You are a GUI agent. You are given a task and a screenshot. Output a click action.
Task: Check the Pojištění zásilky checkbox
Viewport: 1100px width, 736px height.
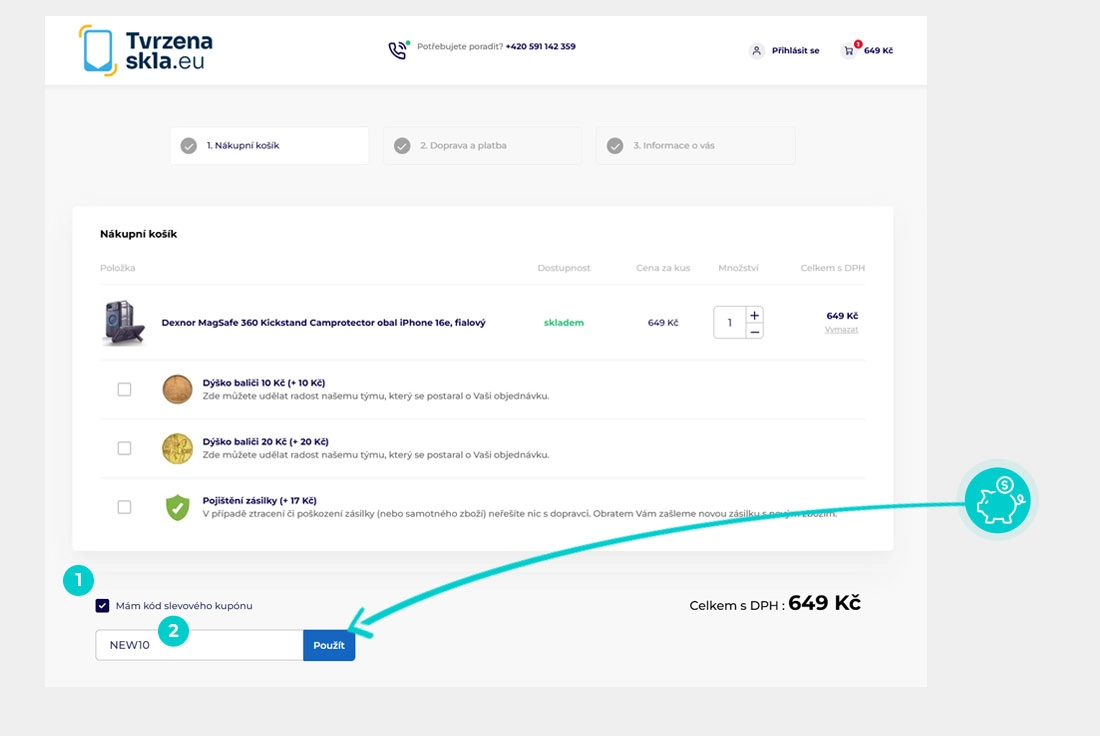point(124,507)
